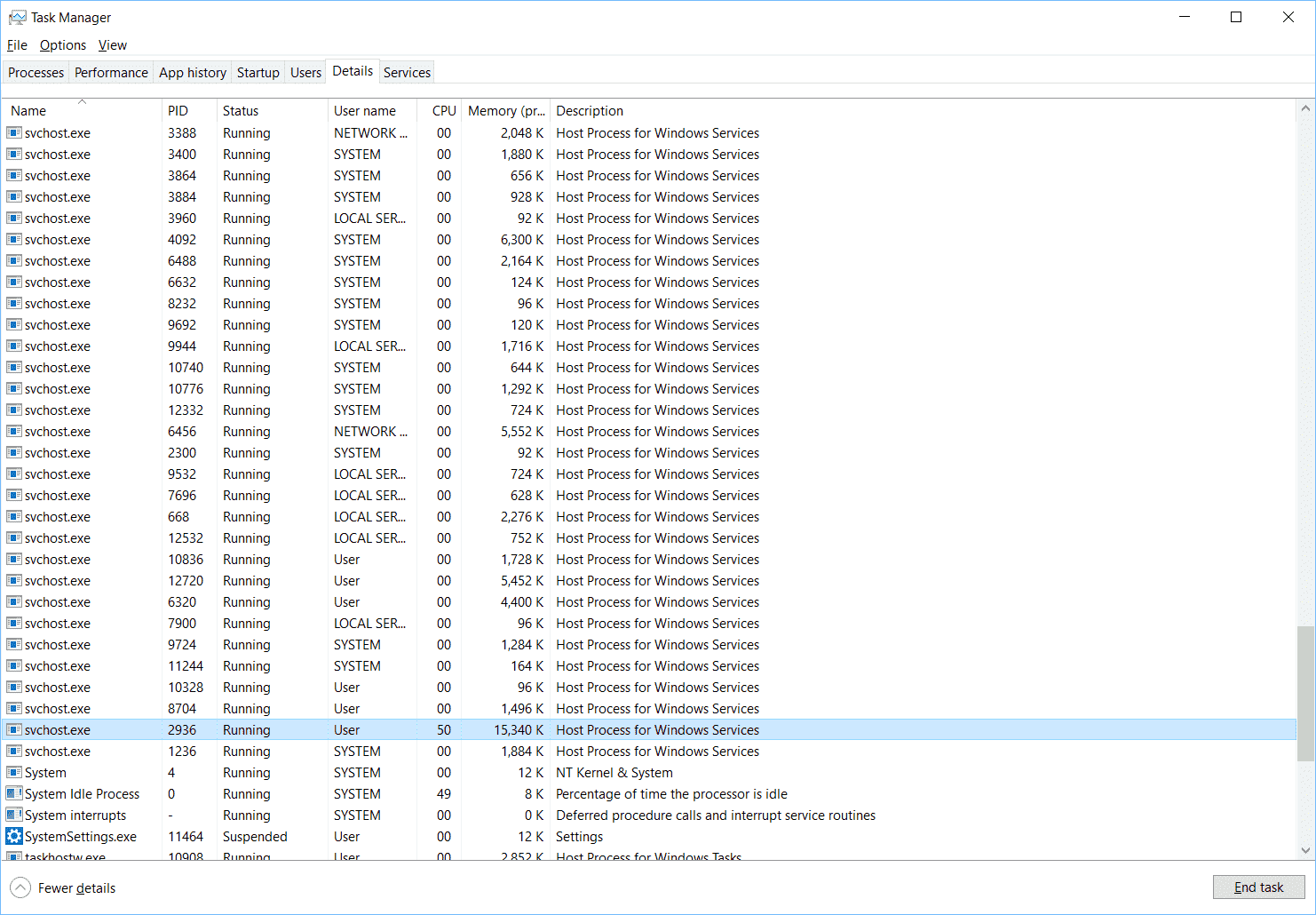Sort by the CPU column header
Screen dimensions: 1316x915
[x=443, y=111]
